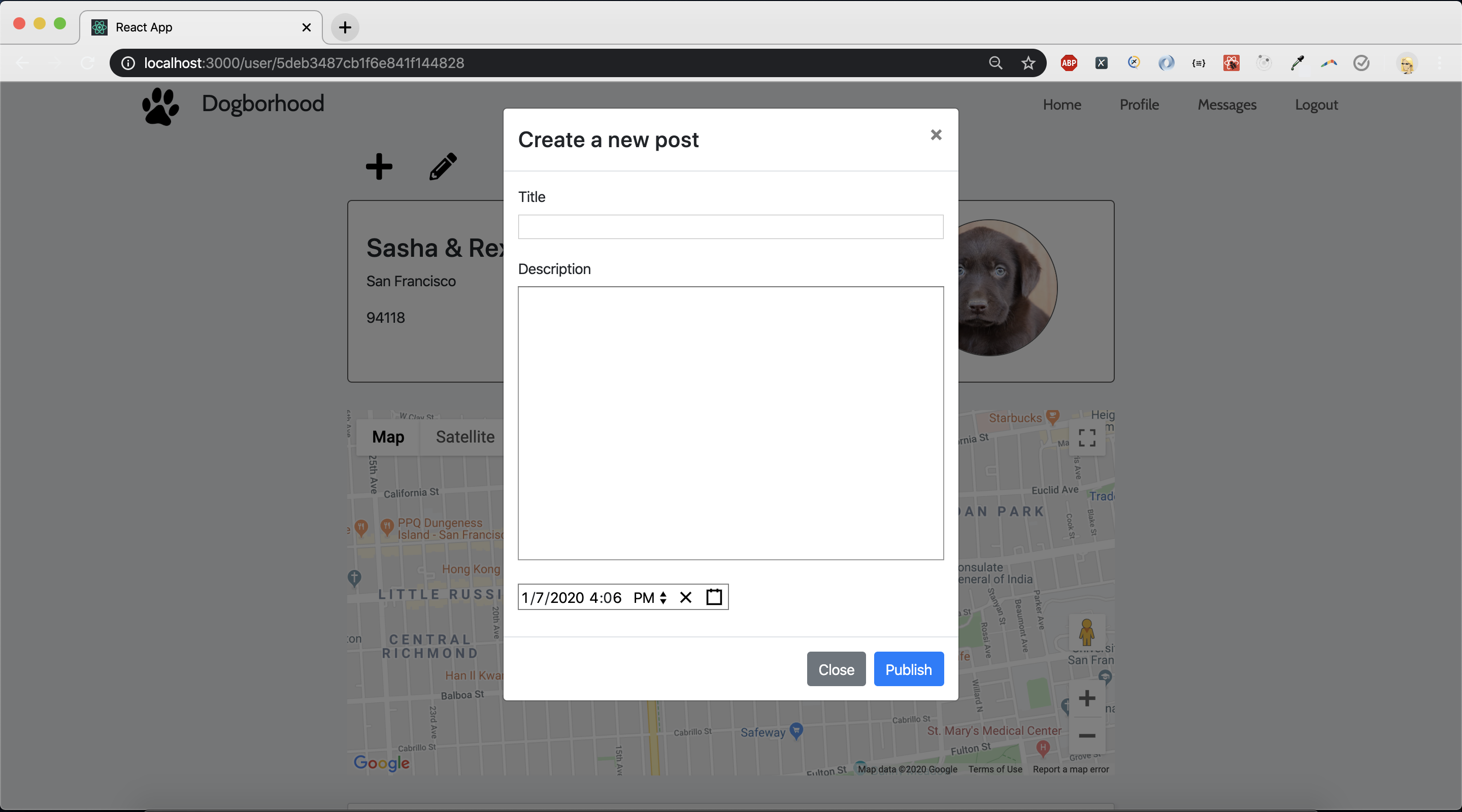Navigate to Home in the navbar
1462x812 pixels.
pos(1062,105)
